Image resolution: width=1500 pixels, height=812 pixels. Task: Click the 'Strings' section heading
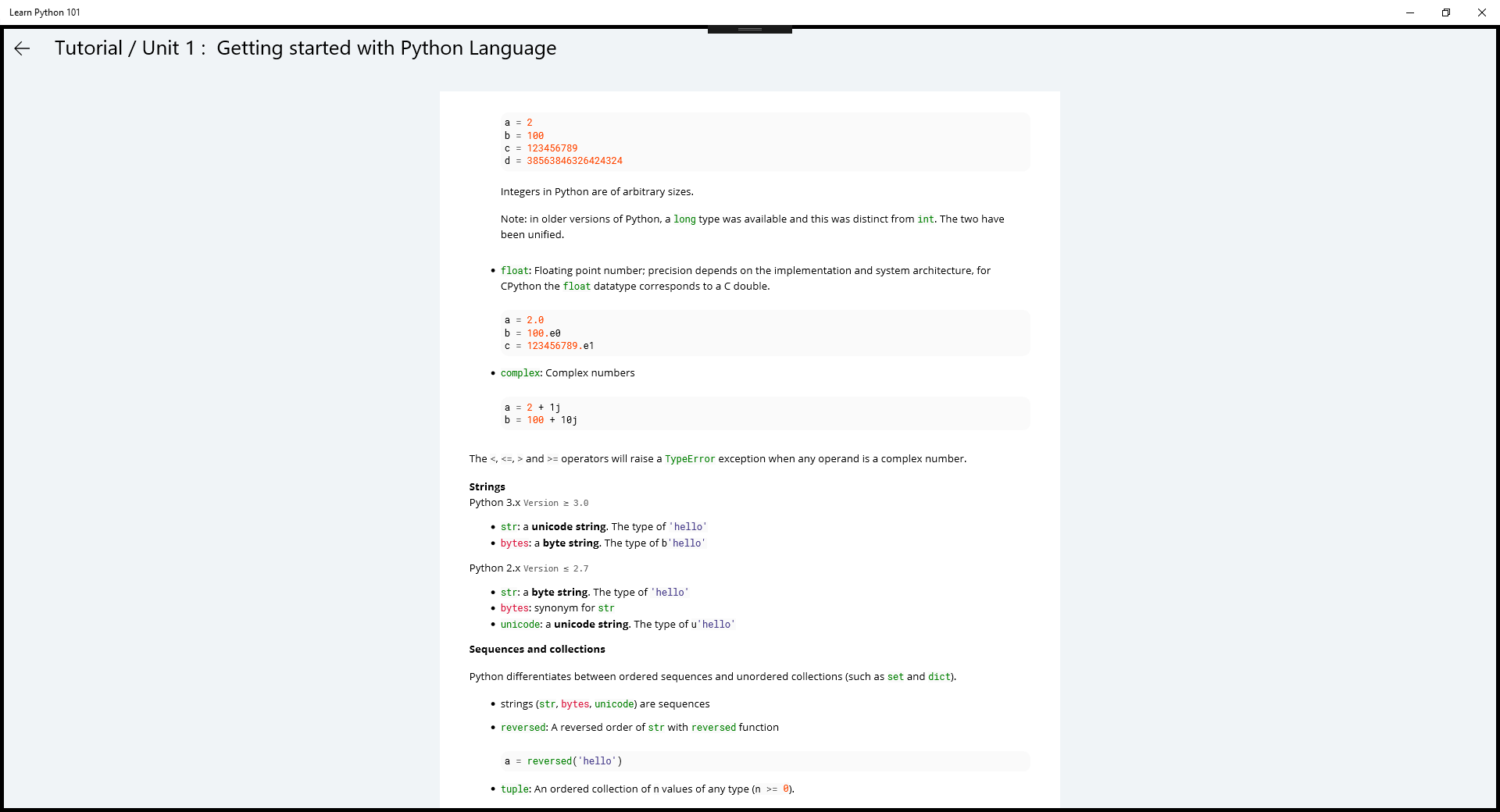(x=487, y=487)
